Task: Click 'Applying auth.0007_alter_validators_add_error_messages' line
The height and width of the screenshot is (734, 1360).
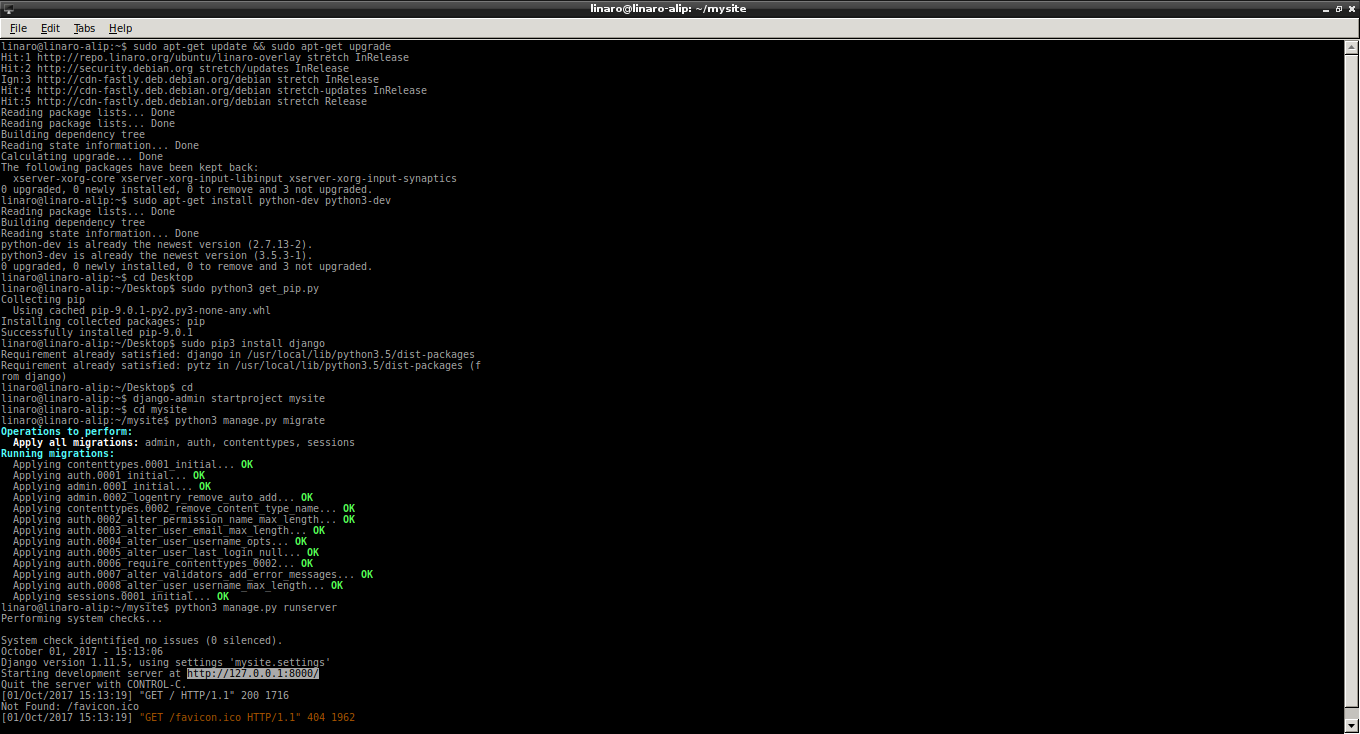Action: [193, 575]
